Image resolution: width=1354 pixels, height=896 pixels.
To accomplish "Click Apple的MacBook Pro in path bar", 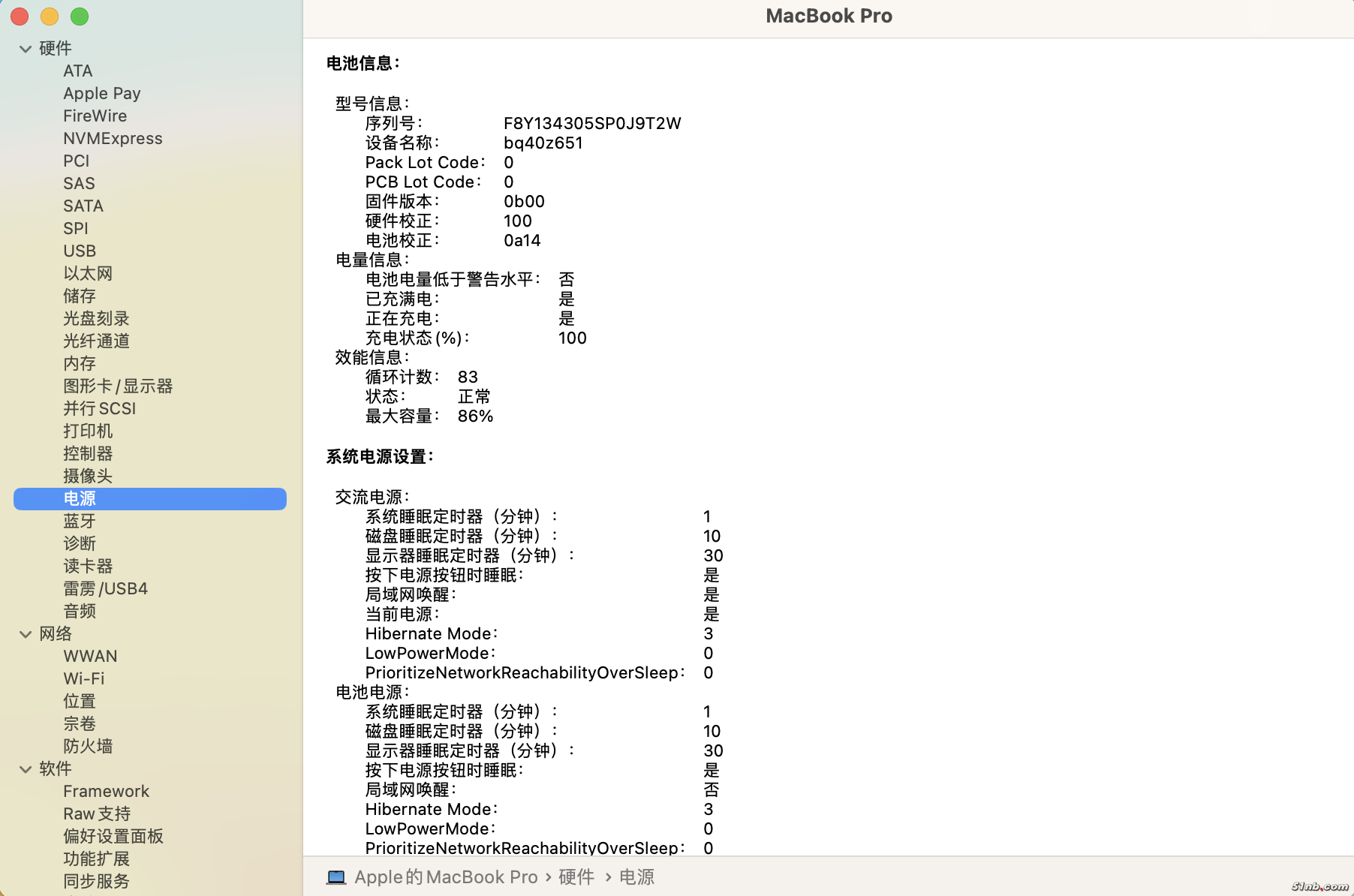I will tap(446, 877).
